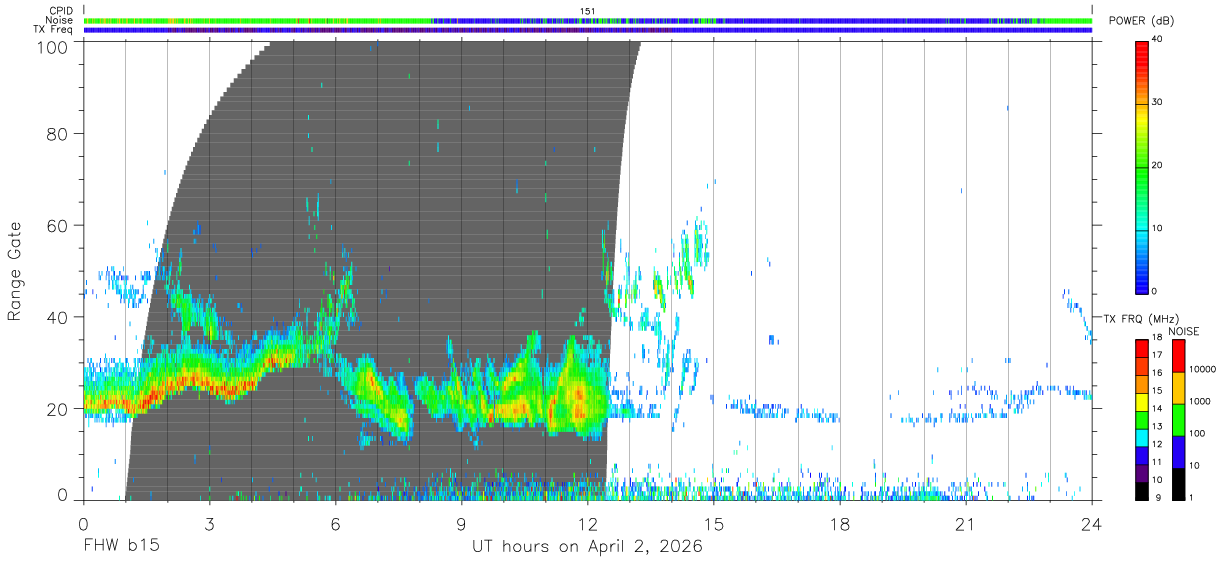The width and height of the screenshot is (1228, 567).
Task: Click the 14 label on TX FRQ legend
Action: [x=1158, y=408]
